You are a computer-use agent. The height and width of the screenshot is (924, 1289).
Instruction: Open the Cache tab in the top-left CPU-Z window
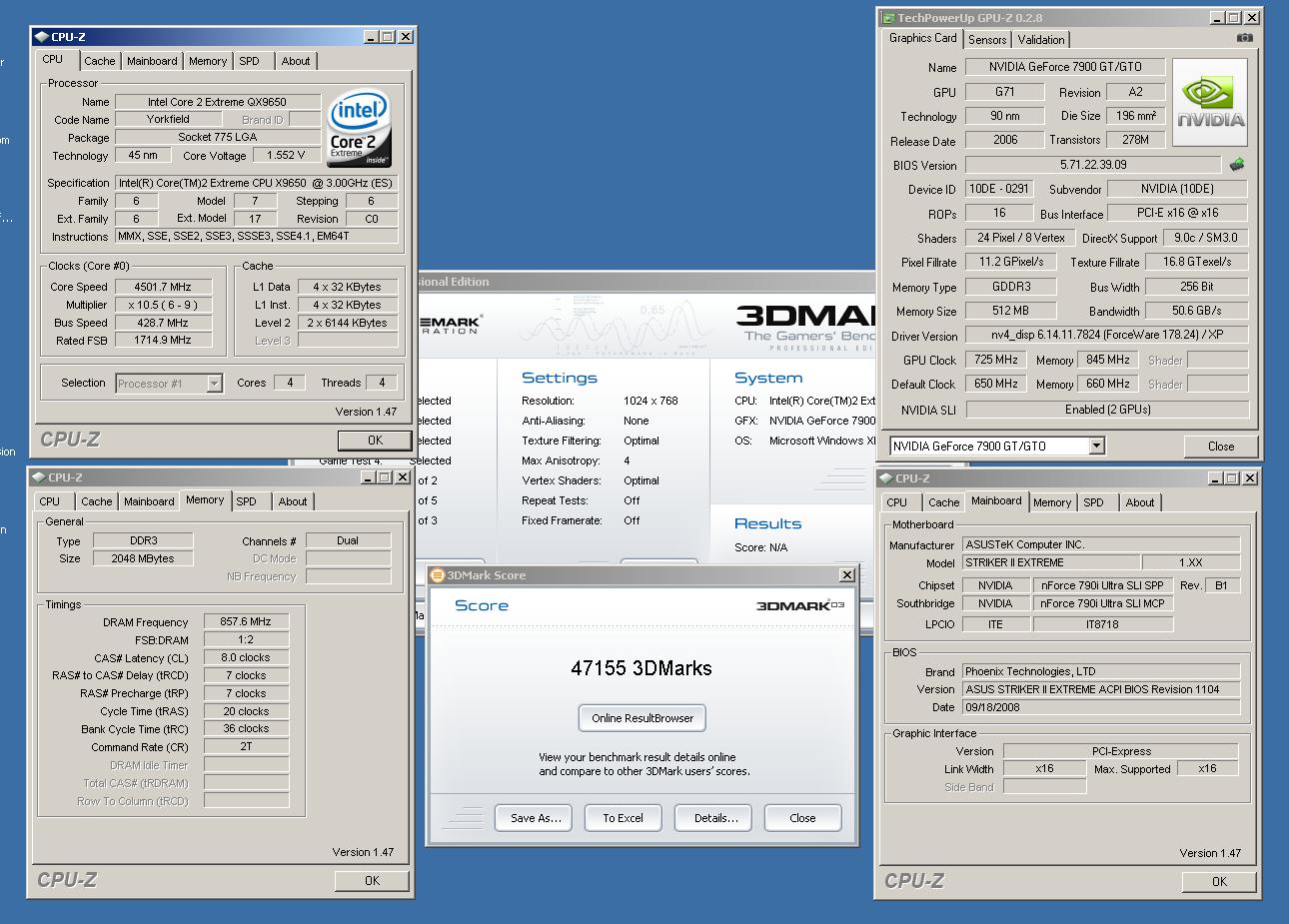coord(99,61)
